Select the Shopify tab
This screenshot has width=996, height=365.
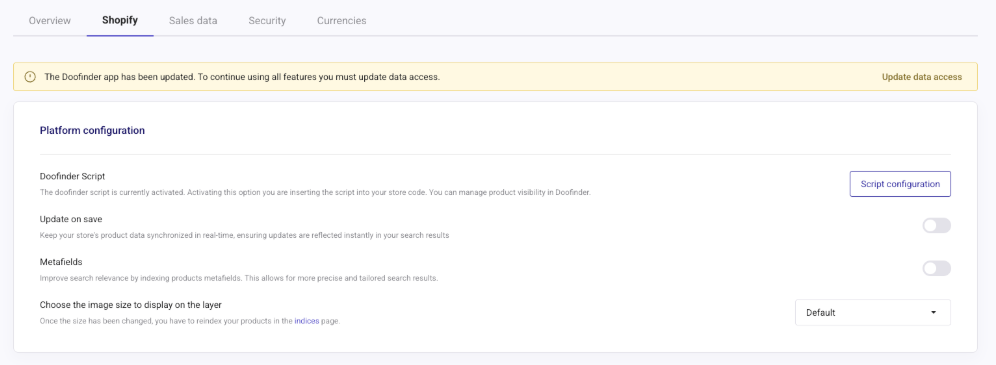(x=119, y=20)
